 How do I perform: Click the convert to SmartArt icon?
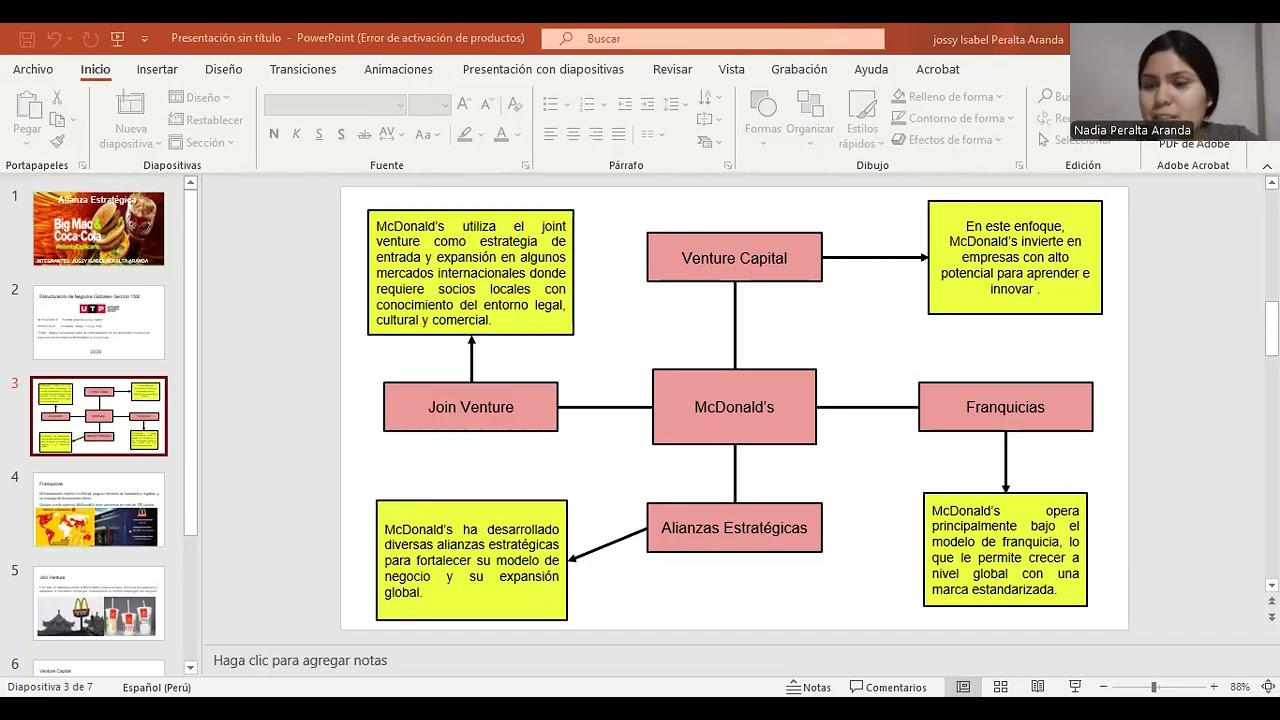pos(709,141)
